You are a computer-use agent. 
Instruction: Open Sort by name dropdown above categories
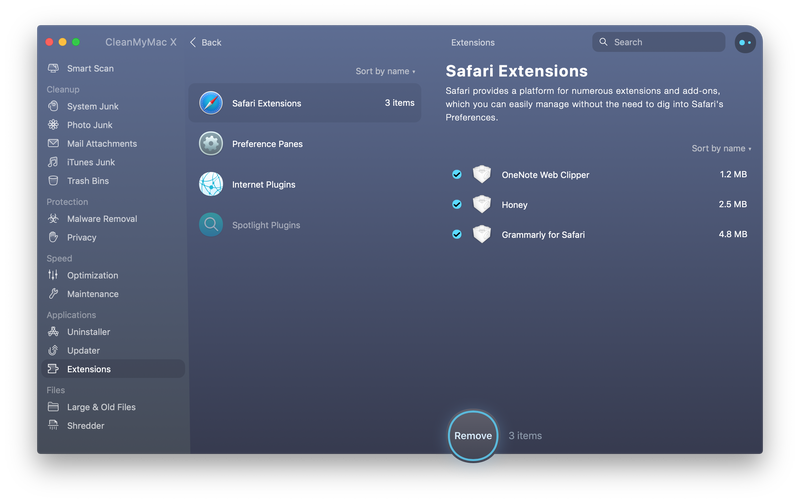pos(385,71)
